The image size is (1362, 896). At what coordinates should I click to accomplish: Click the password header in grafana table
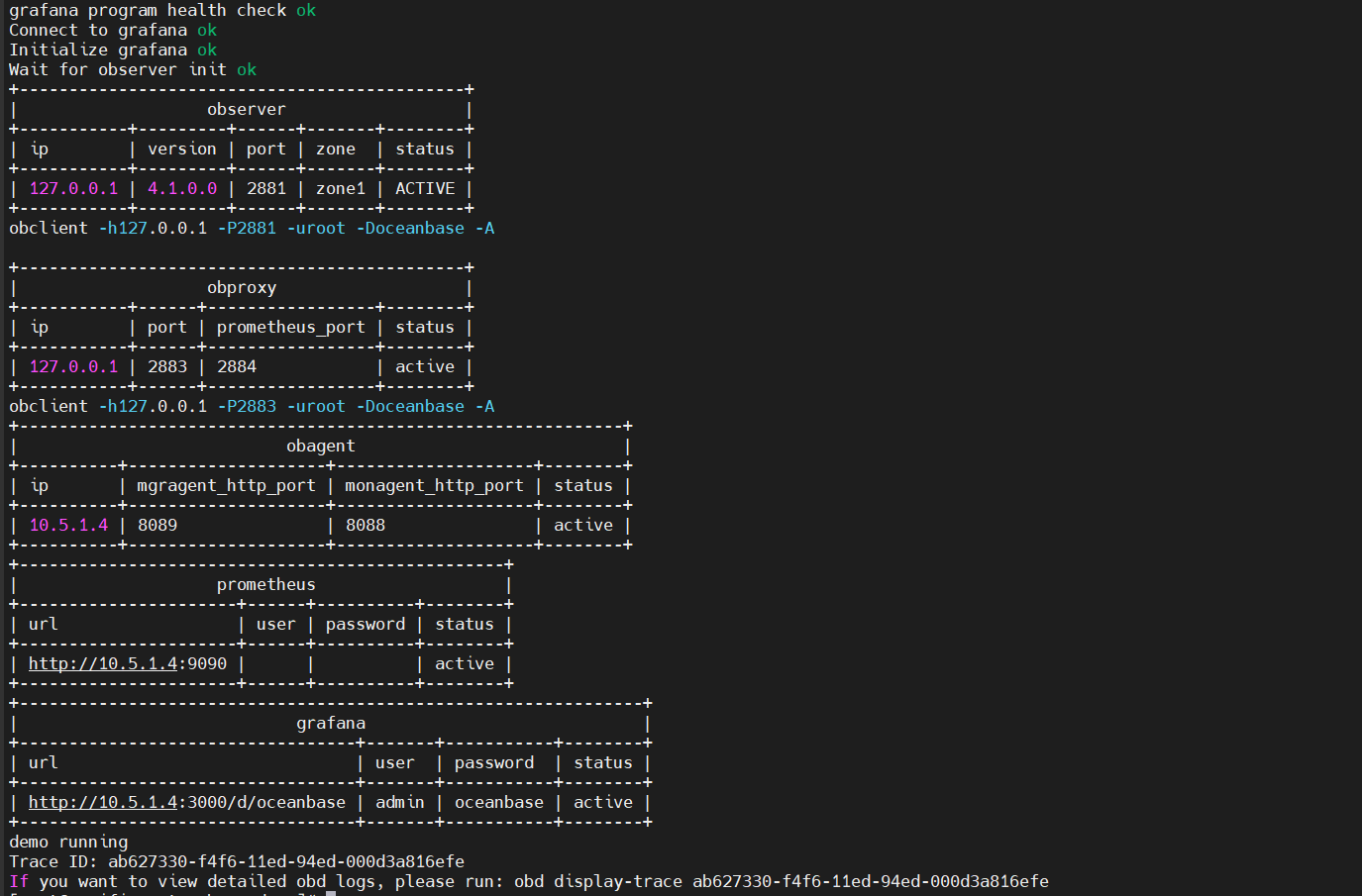pos(494,763)
